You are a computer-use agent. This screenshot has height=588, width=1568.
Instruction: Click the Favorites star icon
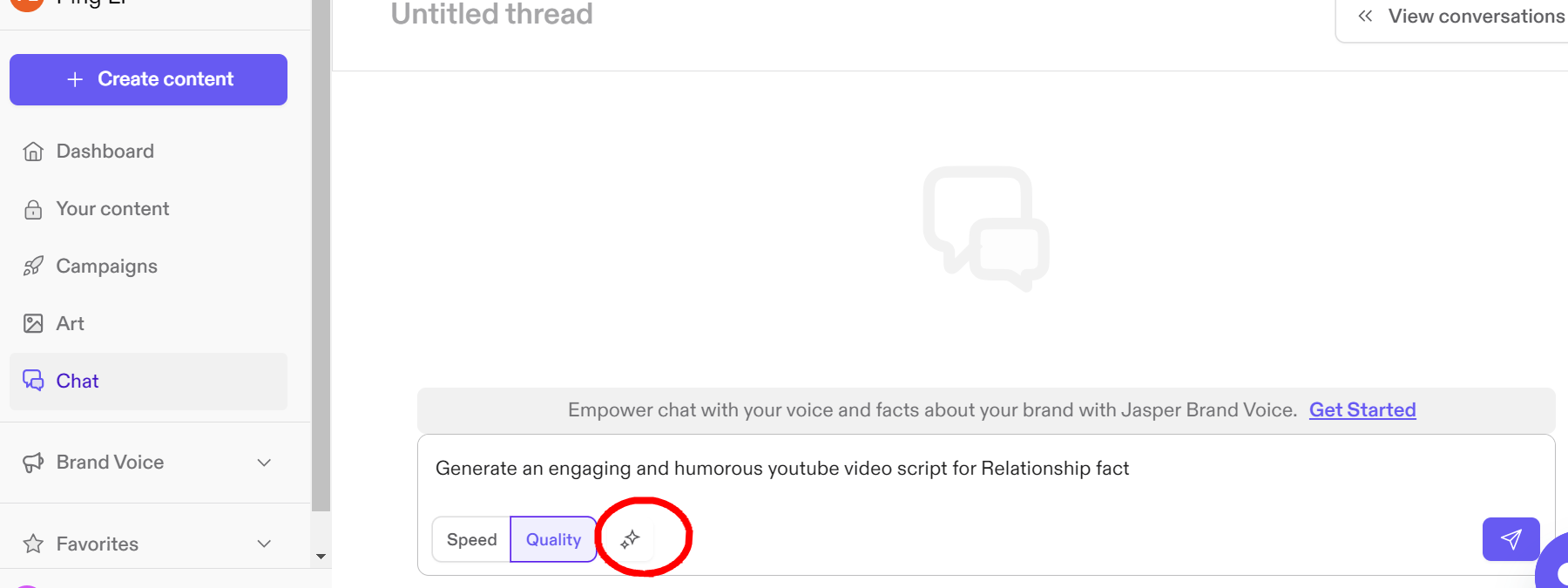(x=33, y=544)
